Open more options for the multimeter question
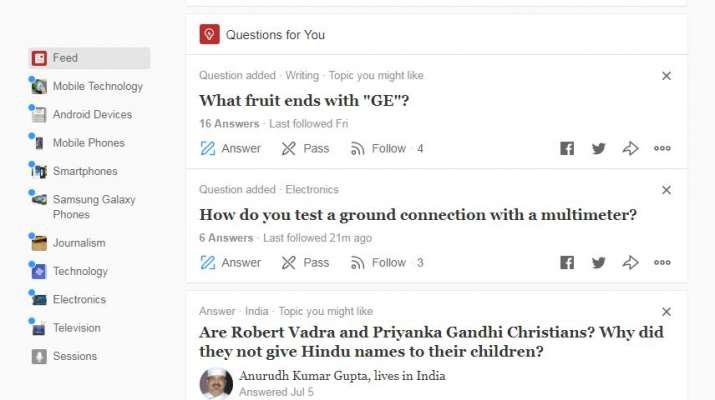Screen dimensions: 715x400 (x=662, y=263)
